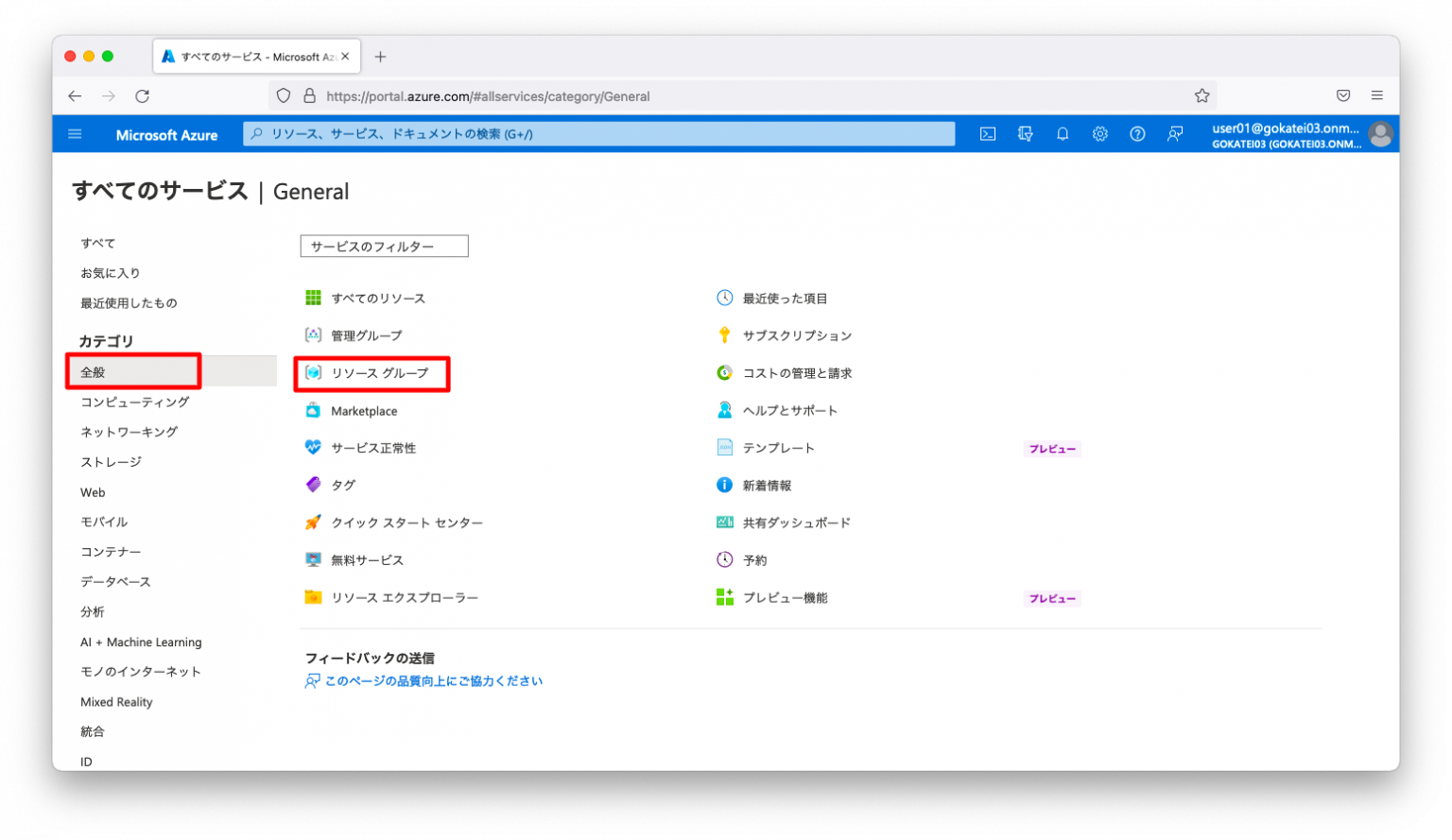Click the browser address bar URL
The image size is (1452, 840).
tap(488, 96)
